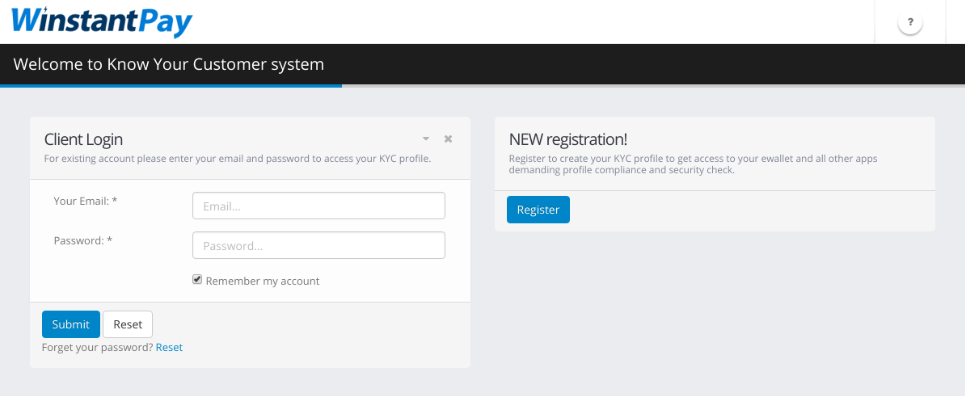Click the KYC registration description paragraph

(693, 164)
